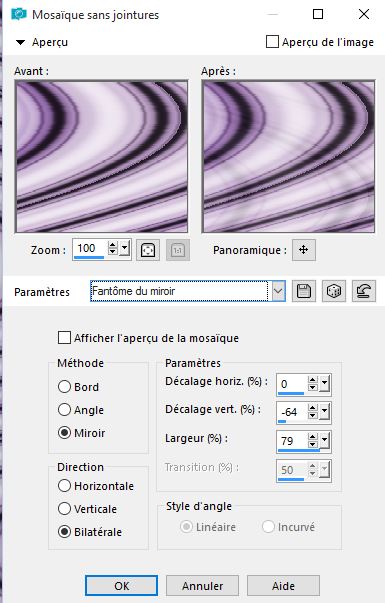Select the Angle method radio button
This screenshot has height=603, width=385.
pos(64,410)
